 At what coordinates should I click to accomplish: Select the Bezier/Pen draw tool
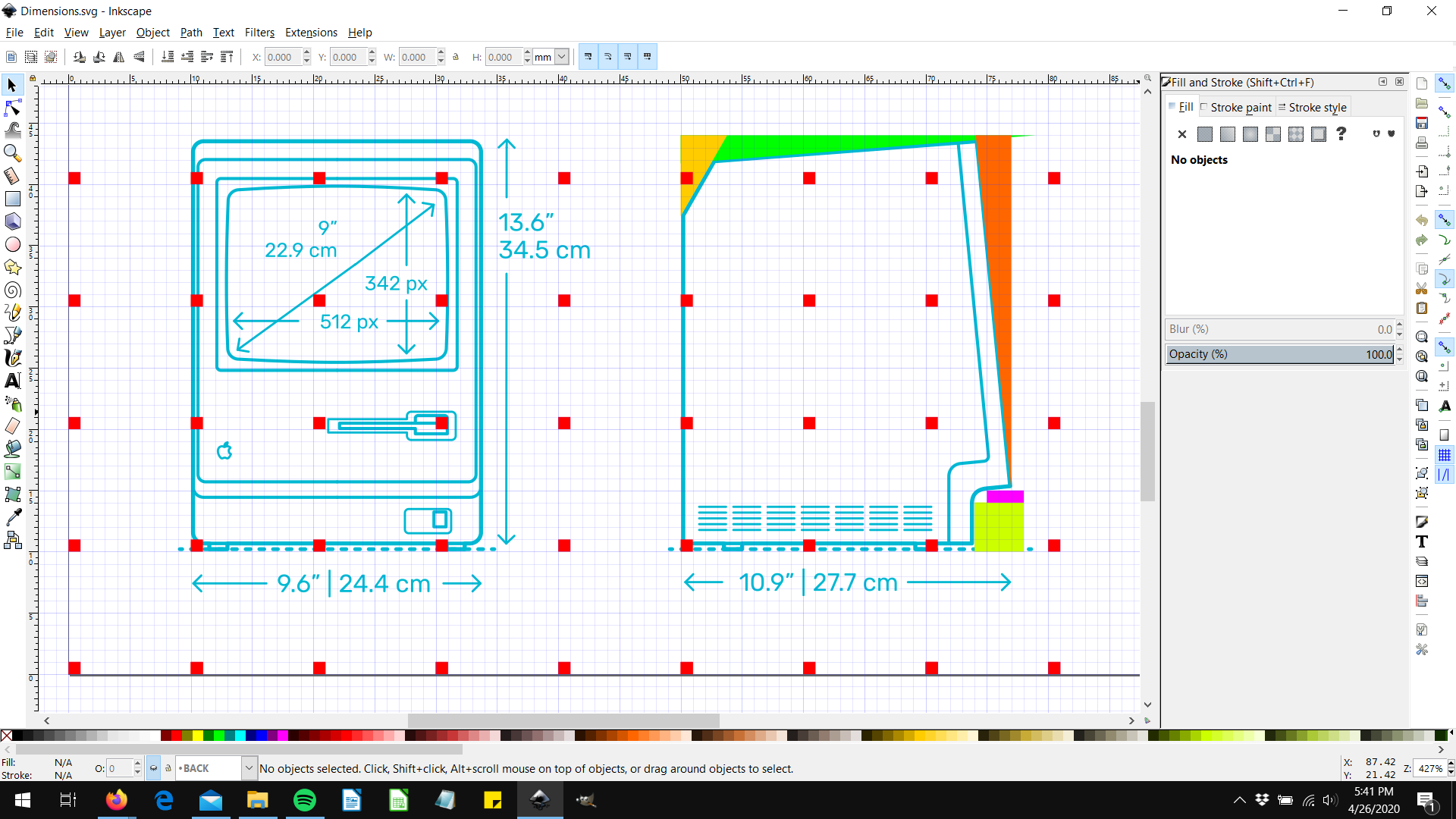[13, 336]
